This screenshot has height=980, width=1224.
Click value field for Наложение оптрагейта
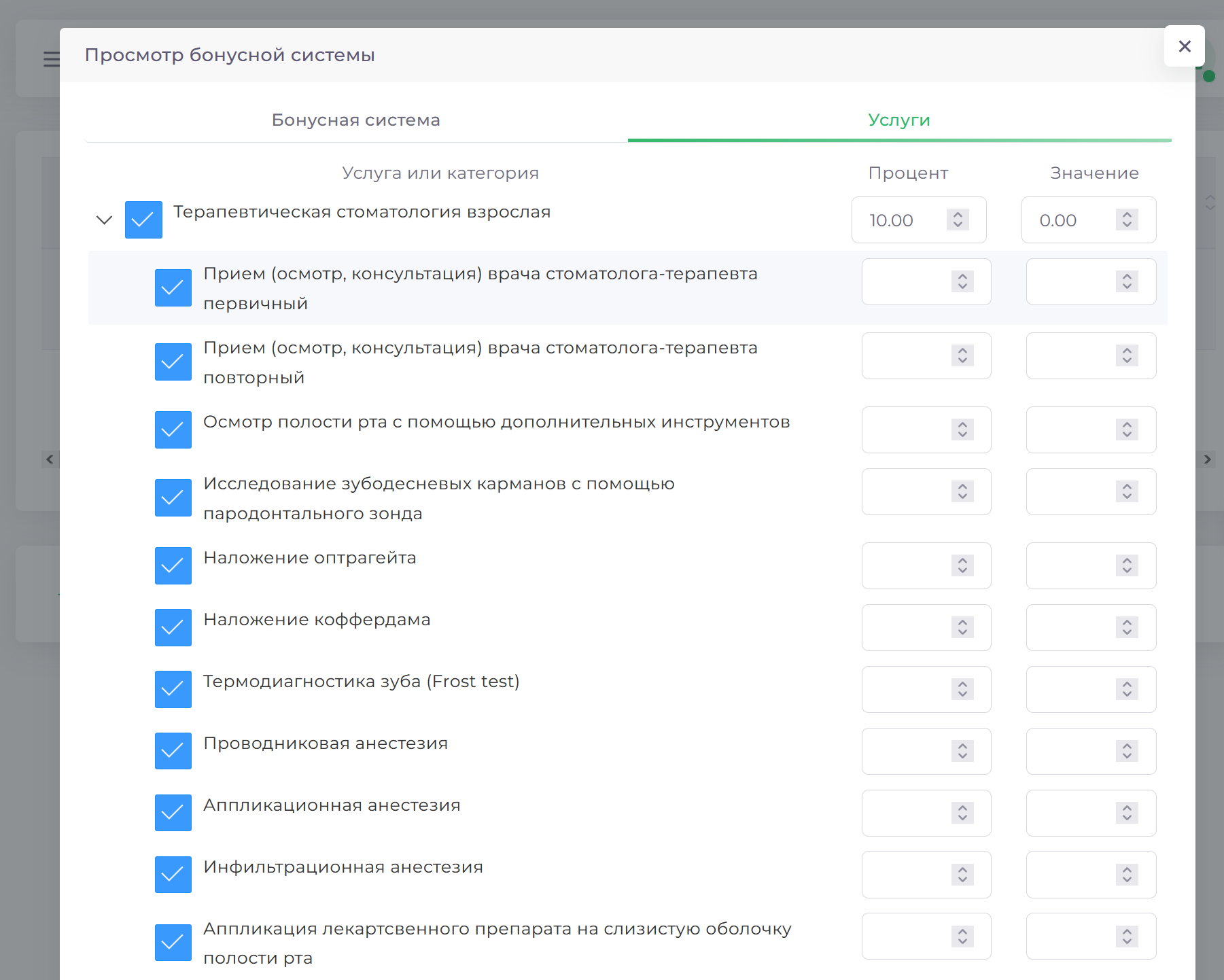[x=1091, y=566]
